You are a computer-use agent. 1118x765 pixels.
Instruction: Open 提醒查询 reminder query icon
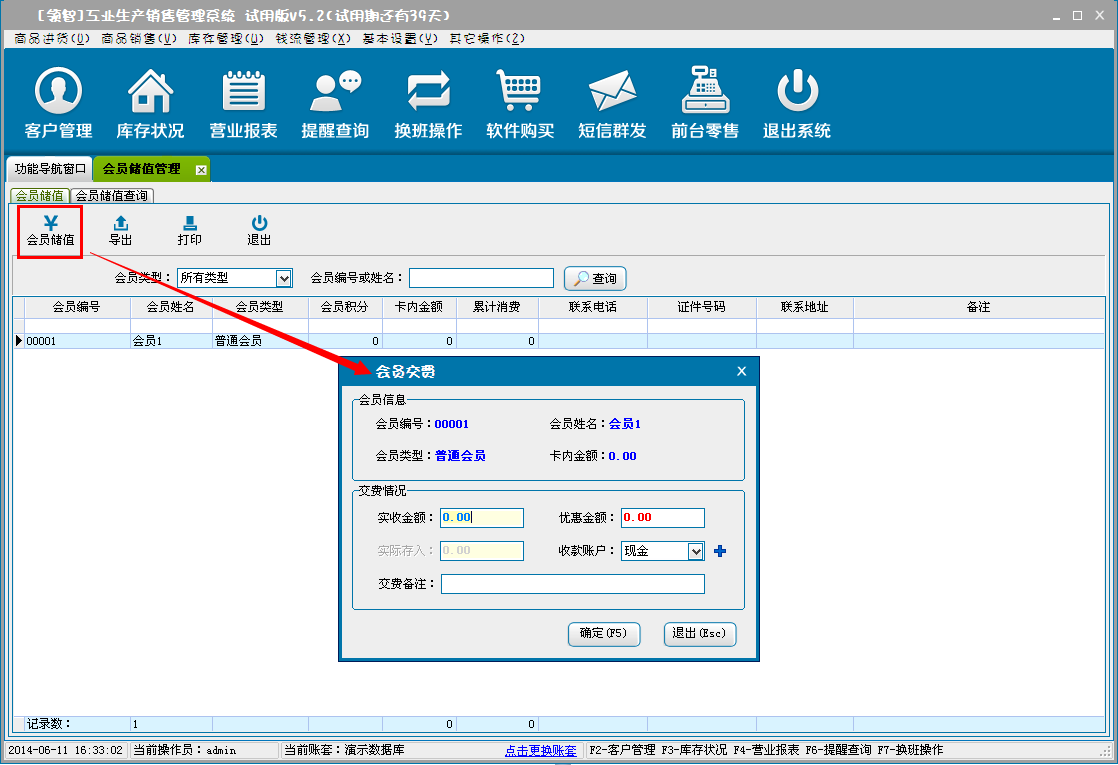335,92
